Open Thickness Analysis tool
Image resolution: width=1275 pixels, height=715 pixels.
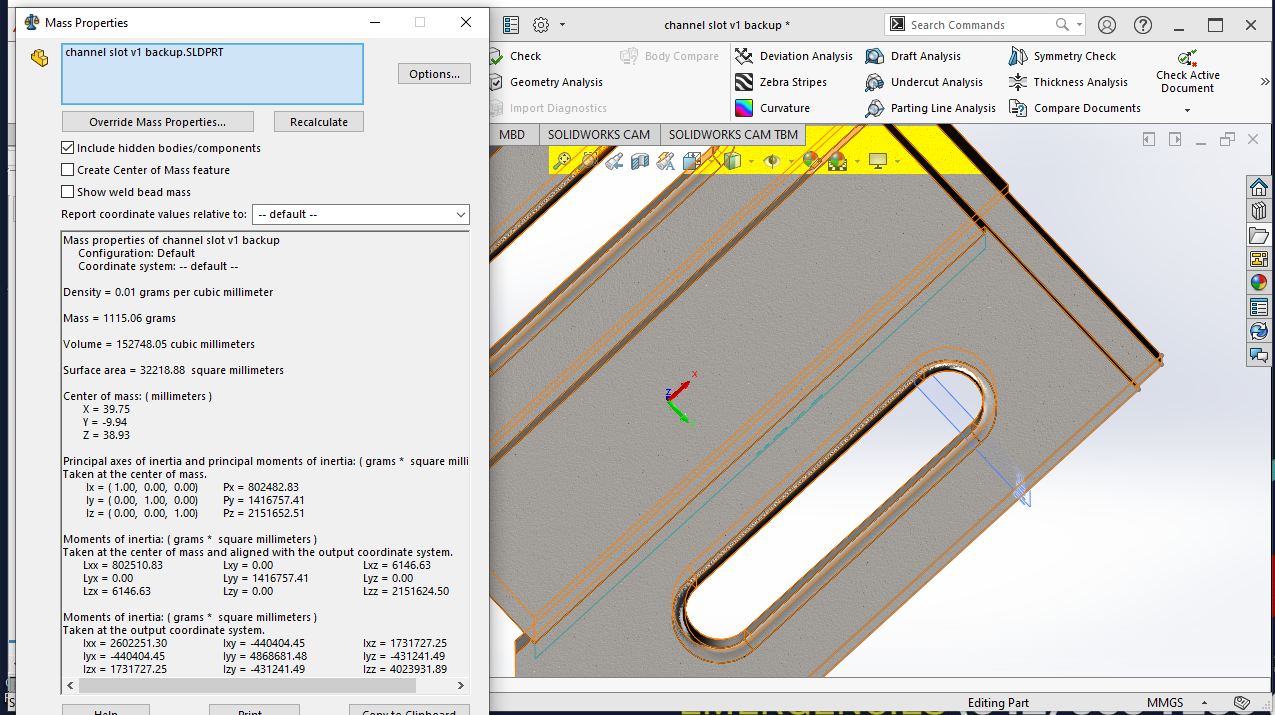tap(1068, 82)
